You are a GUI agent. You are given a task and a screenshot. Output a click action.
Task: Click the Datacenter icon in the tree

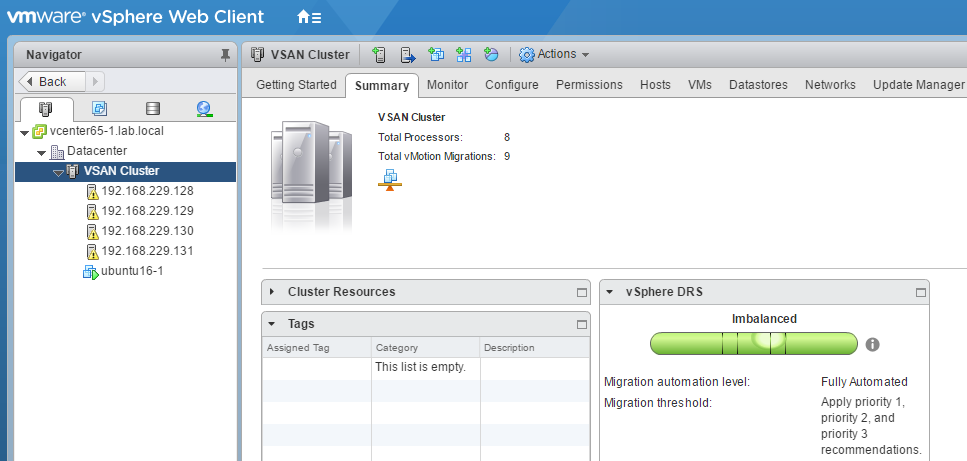57,152
